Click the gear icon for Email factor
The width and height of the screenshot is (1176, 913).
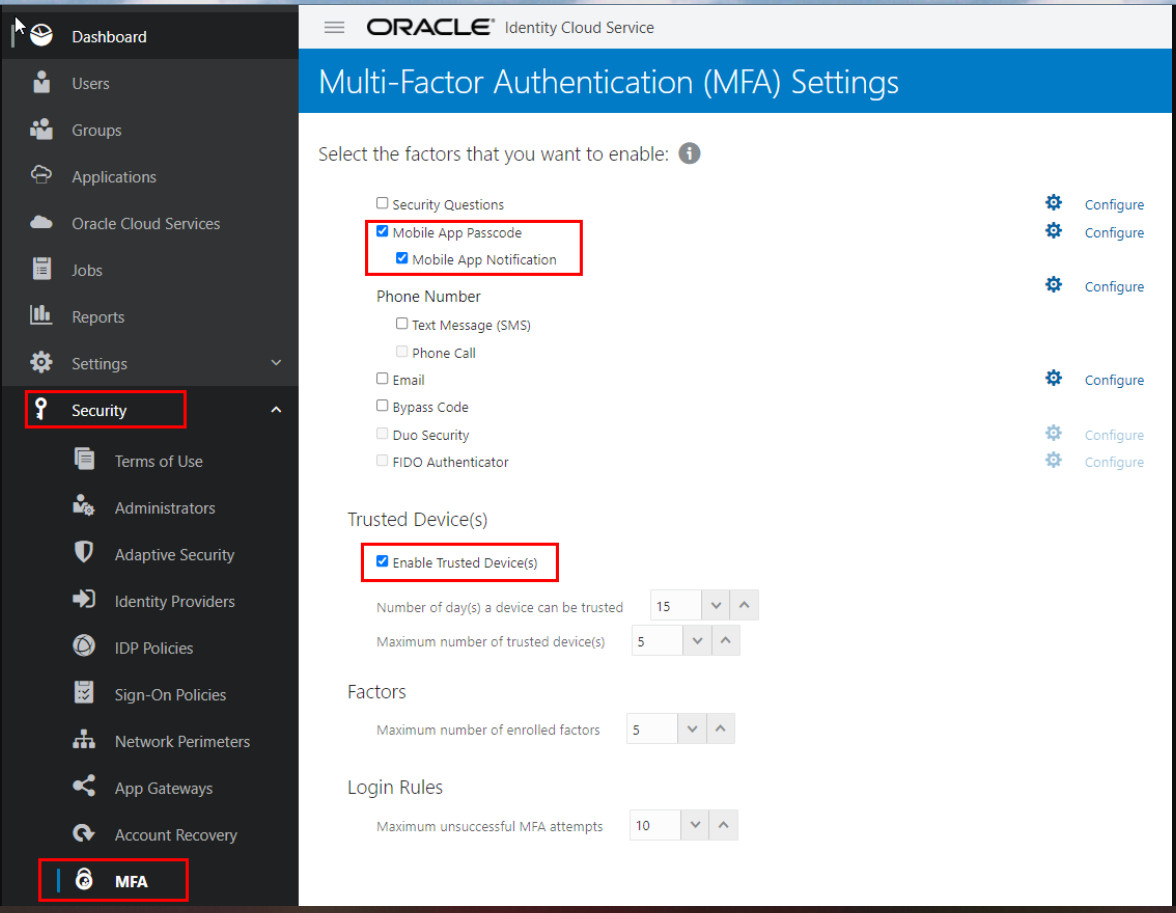pos(1054,378)
